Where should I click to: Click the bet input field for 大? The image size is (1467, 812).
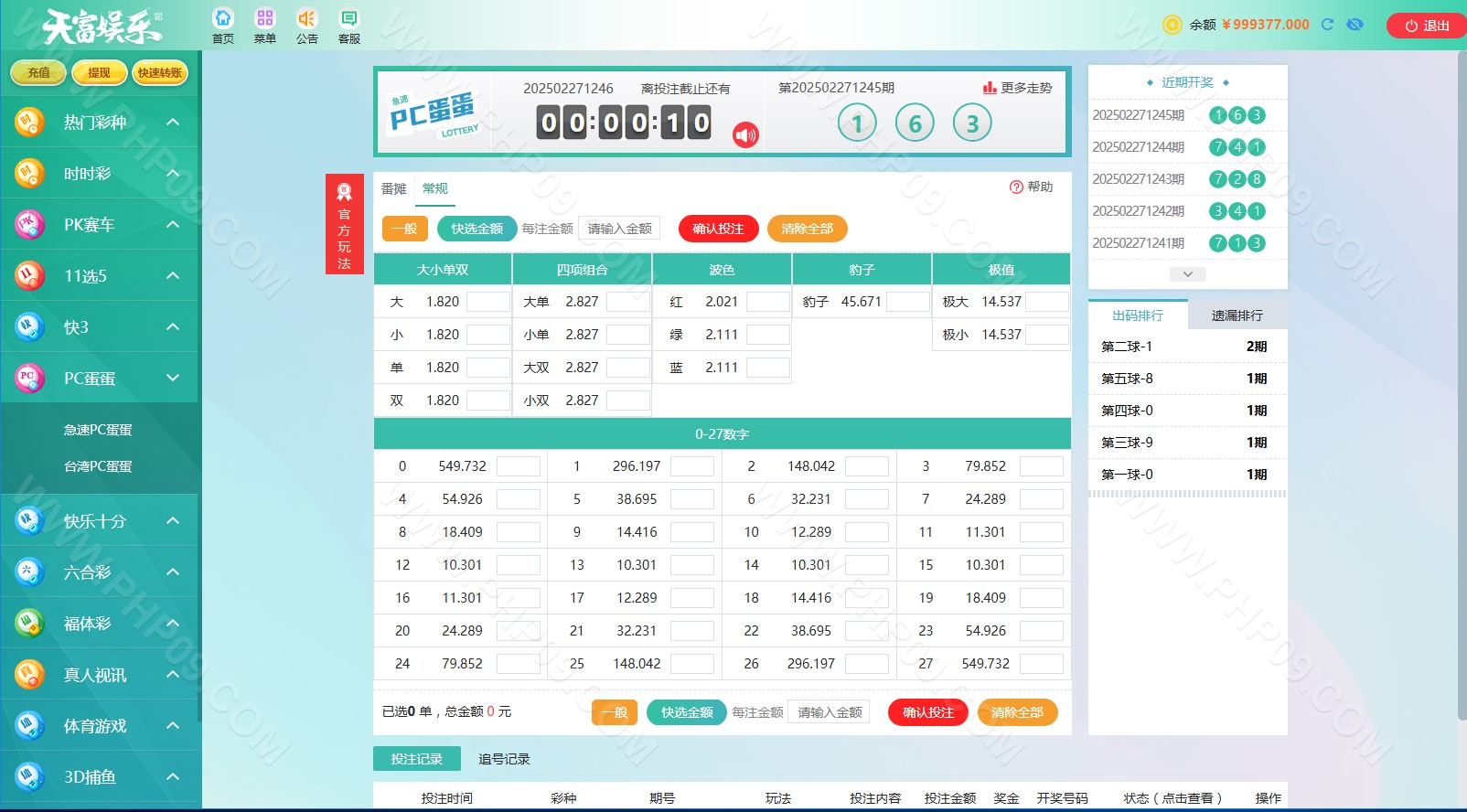click(x=487, y=302)
